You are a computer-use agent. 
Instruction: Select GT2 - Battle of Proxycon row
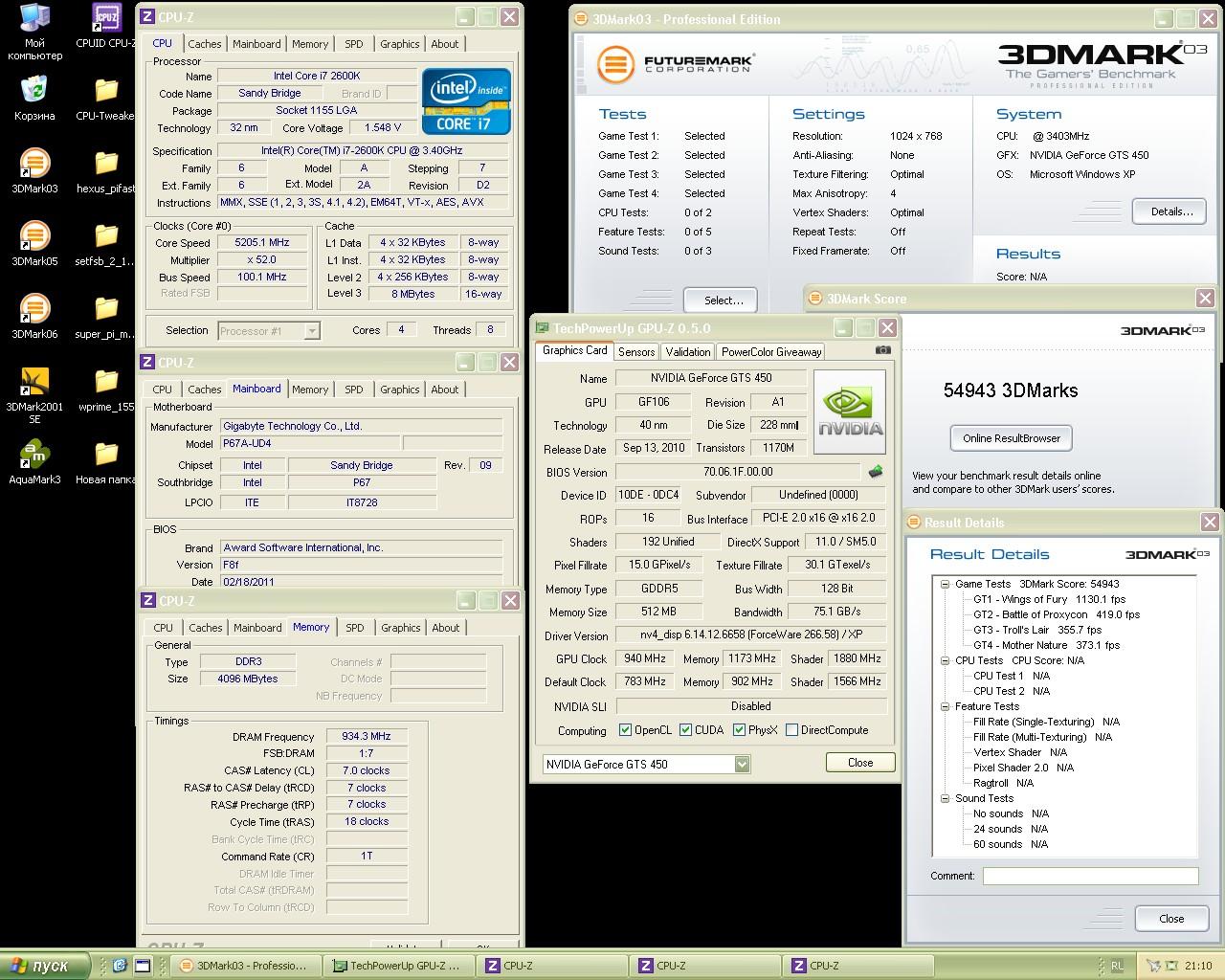tap(1057, 614)
